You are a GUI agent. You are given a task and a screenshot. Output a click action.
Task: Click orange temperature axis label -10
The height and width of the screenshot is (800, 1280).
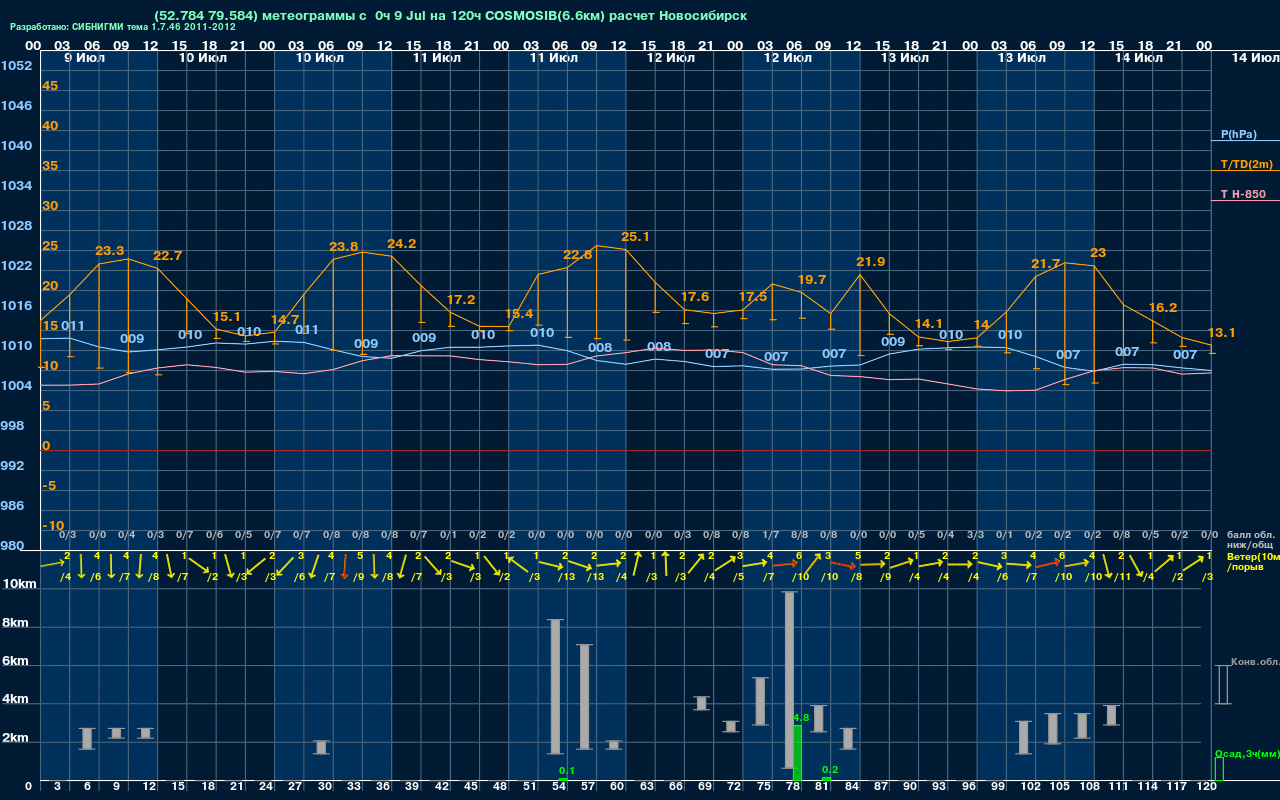[54, 526]
